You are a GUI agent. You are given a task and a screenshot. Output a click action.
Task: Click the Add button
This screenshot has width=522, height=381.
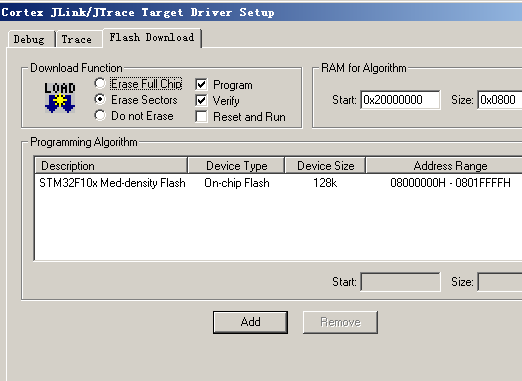250,322
